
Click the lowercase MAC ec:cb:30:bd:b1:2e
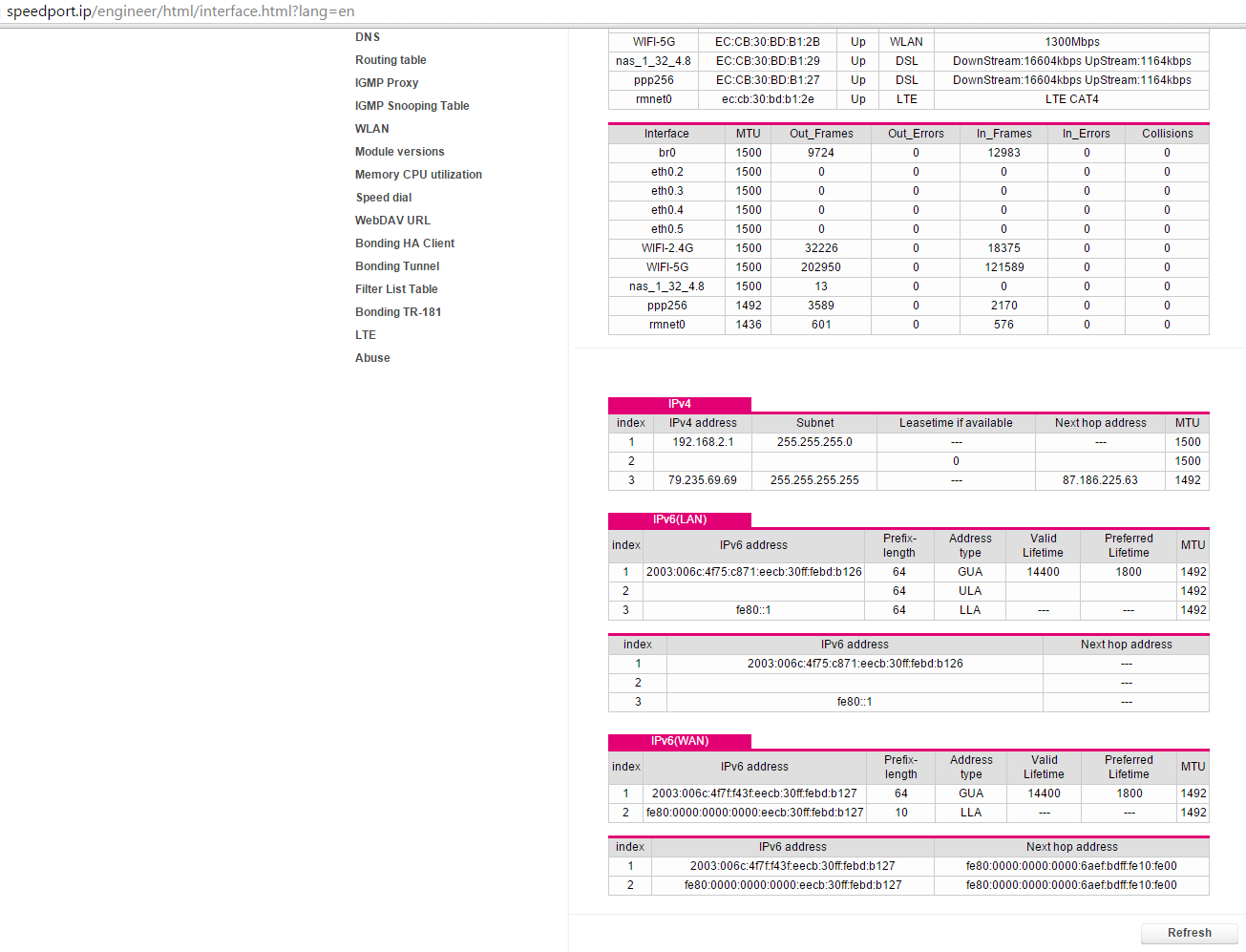(768, 99)
